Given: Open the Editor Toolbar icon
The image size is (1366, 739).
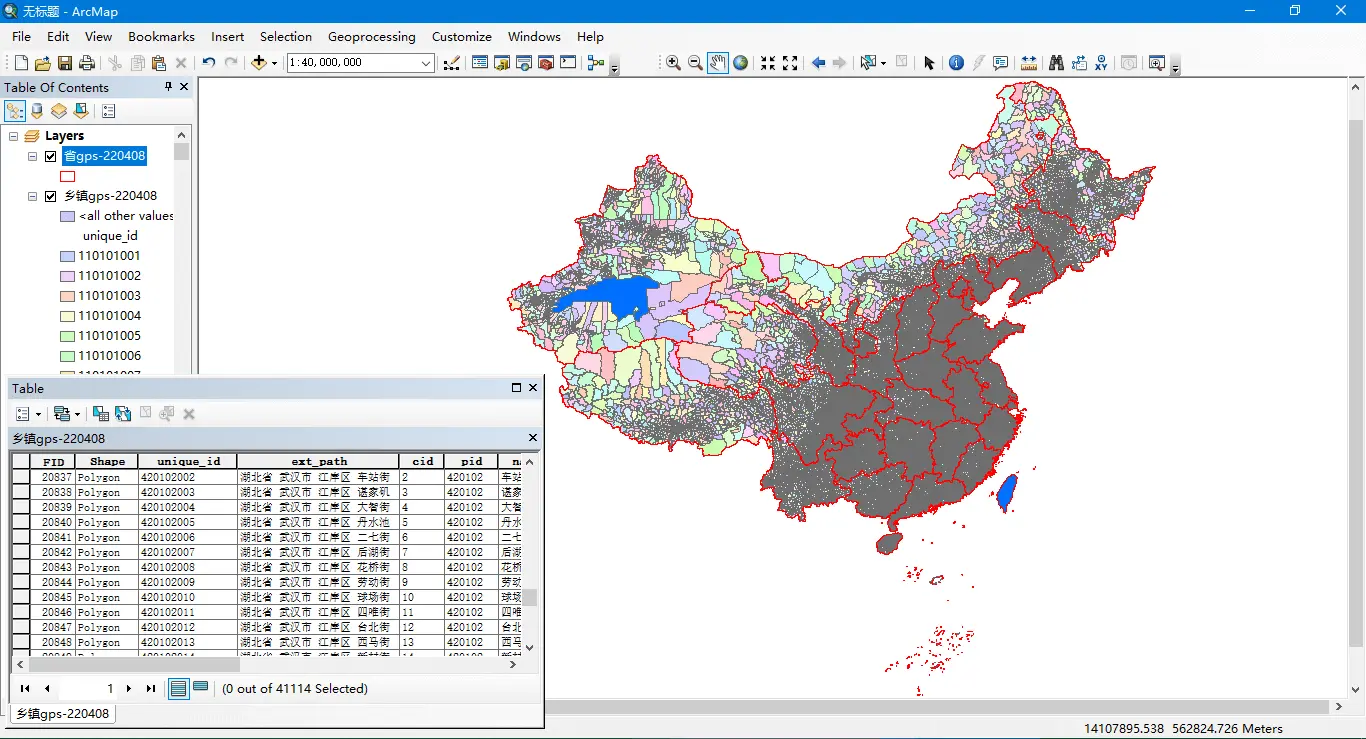Looking at the screenshot, I should 452,63.
